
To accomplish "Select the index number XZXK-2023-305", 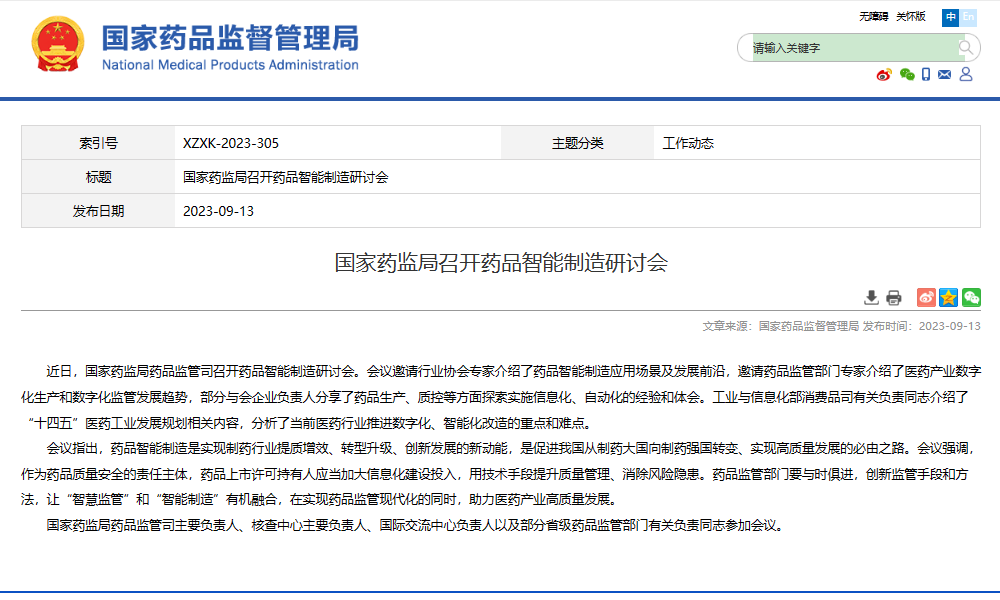I will pyautogui.click(x=231, y=143).
